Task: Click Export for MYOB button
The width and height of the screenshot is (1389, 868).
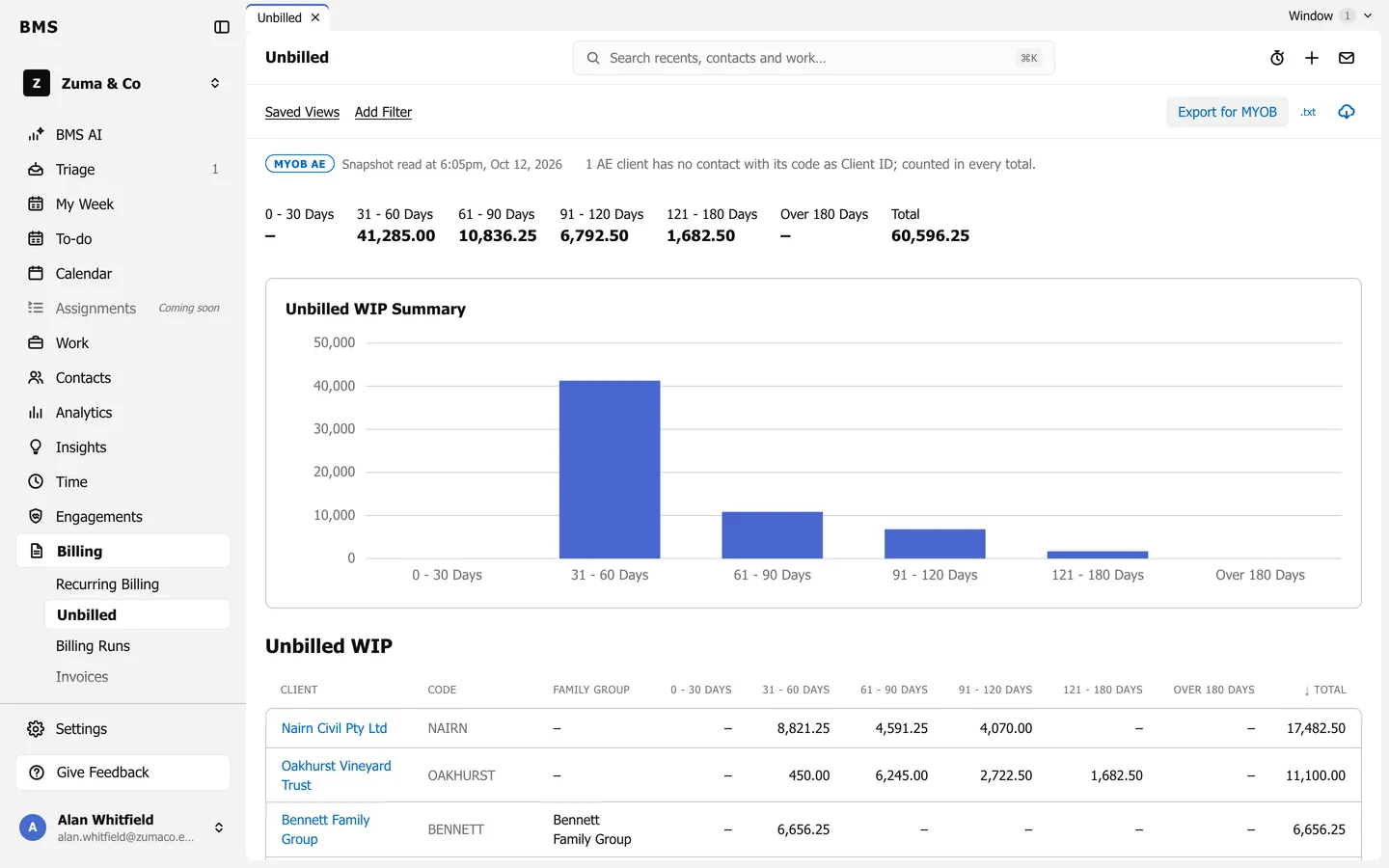Action: coord(1227,112)
